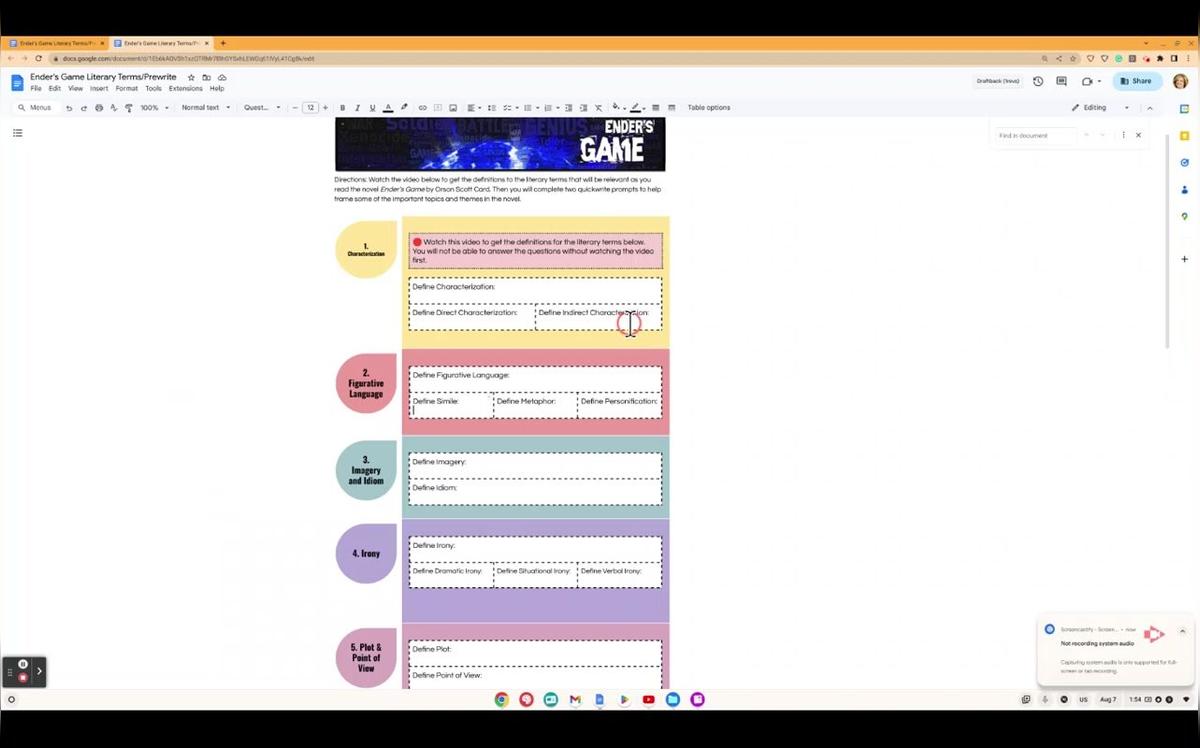Click the text color A swatch
Image resolution: width=1200 pixels, height=748 pixels.
[388, 108]
